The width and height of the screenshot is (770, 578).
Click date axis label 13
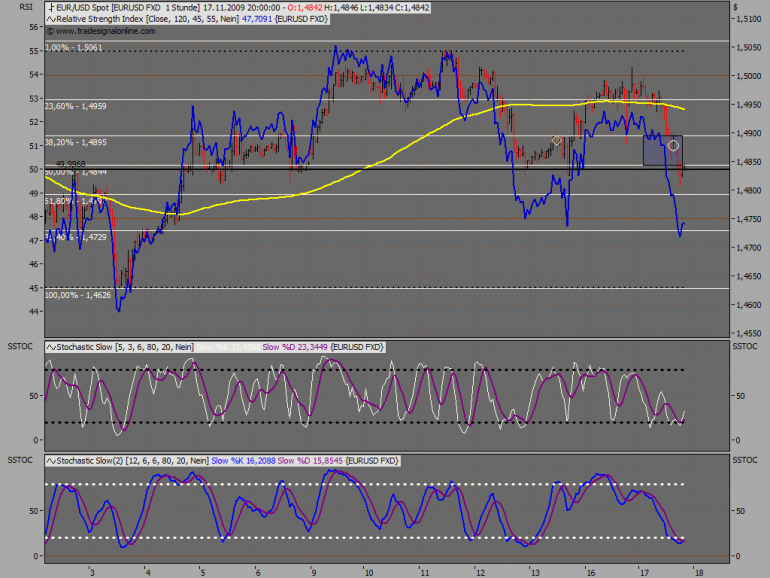tap(535, 573)
